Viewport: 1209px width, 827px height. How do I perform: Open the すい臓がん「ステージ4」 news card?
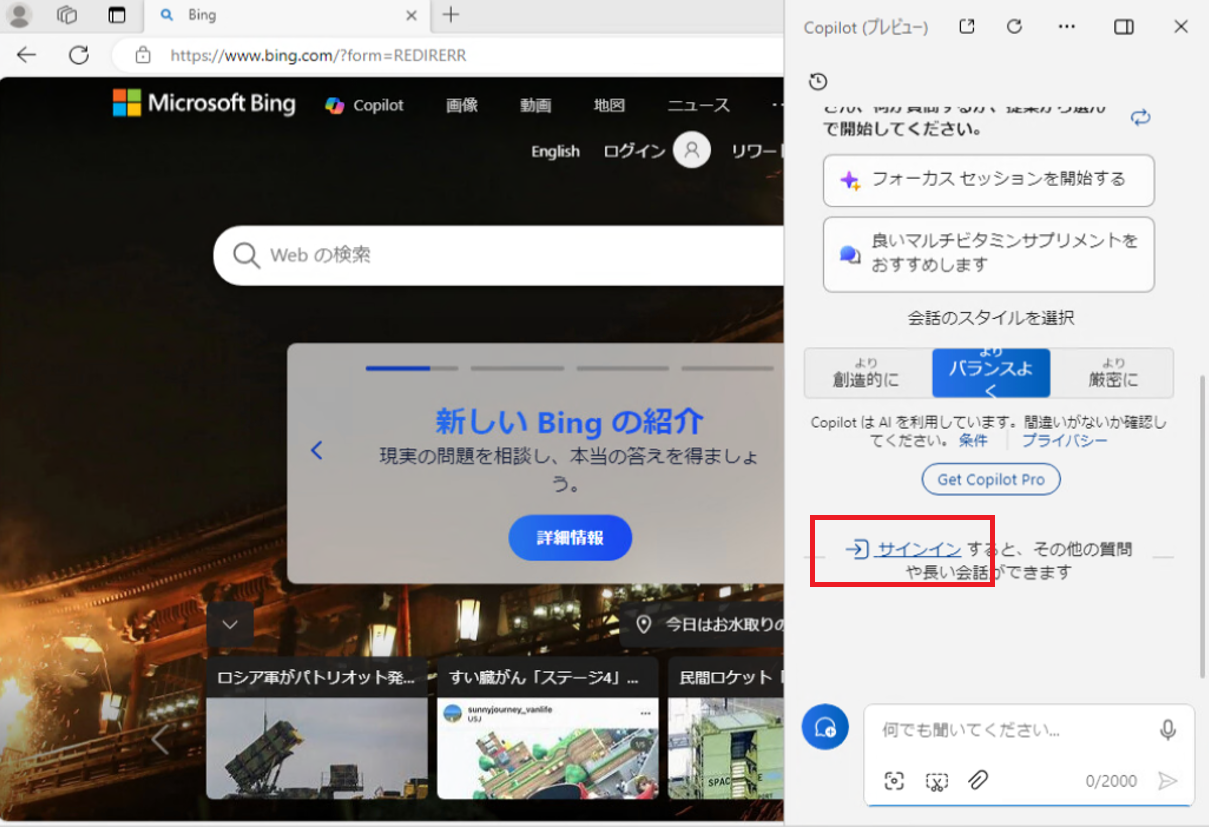[x=548, y=727]
